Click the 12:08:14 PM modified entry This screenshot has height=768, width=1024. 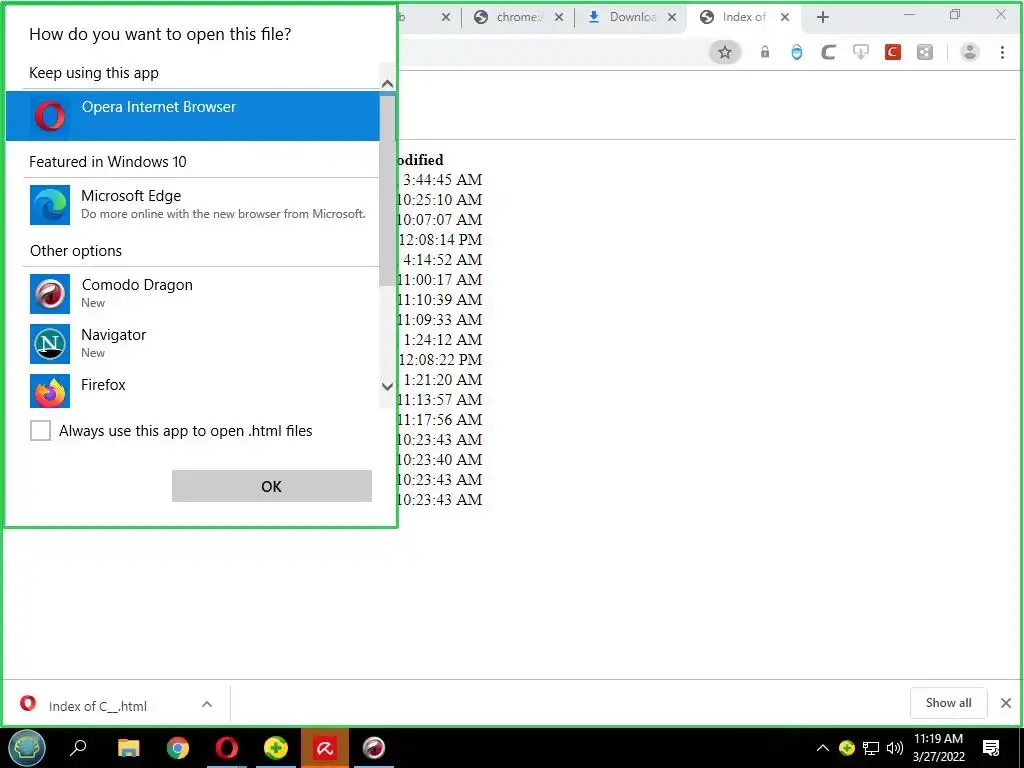click(x=440, y=240)
